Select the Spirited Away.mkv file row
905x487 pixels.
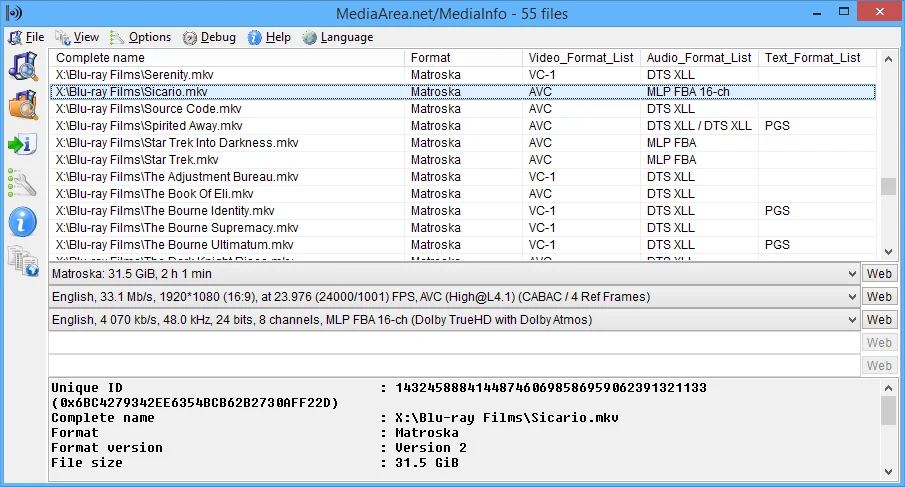[x=463, y=126]
